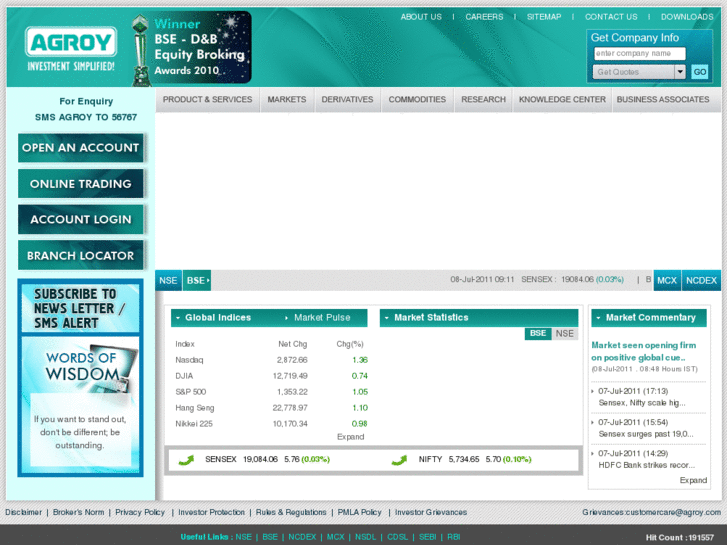Open the Knowledge Center menu
The height and width of the screenshot is (545, 727).
pyautogui.click(x=562, y=99)
